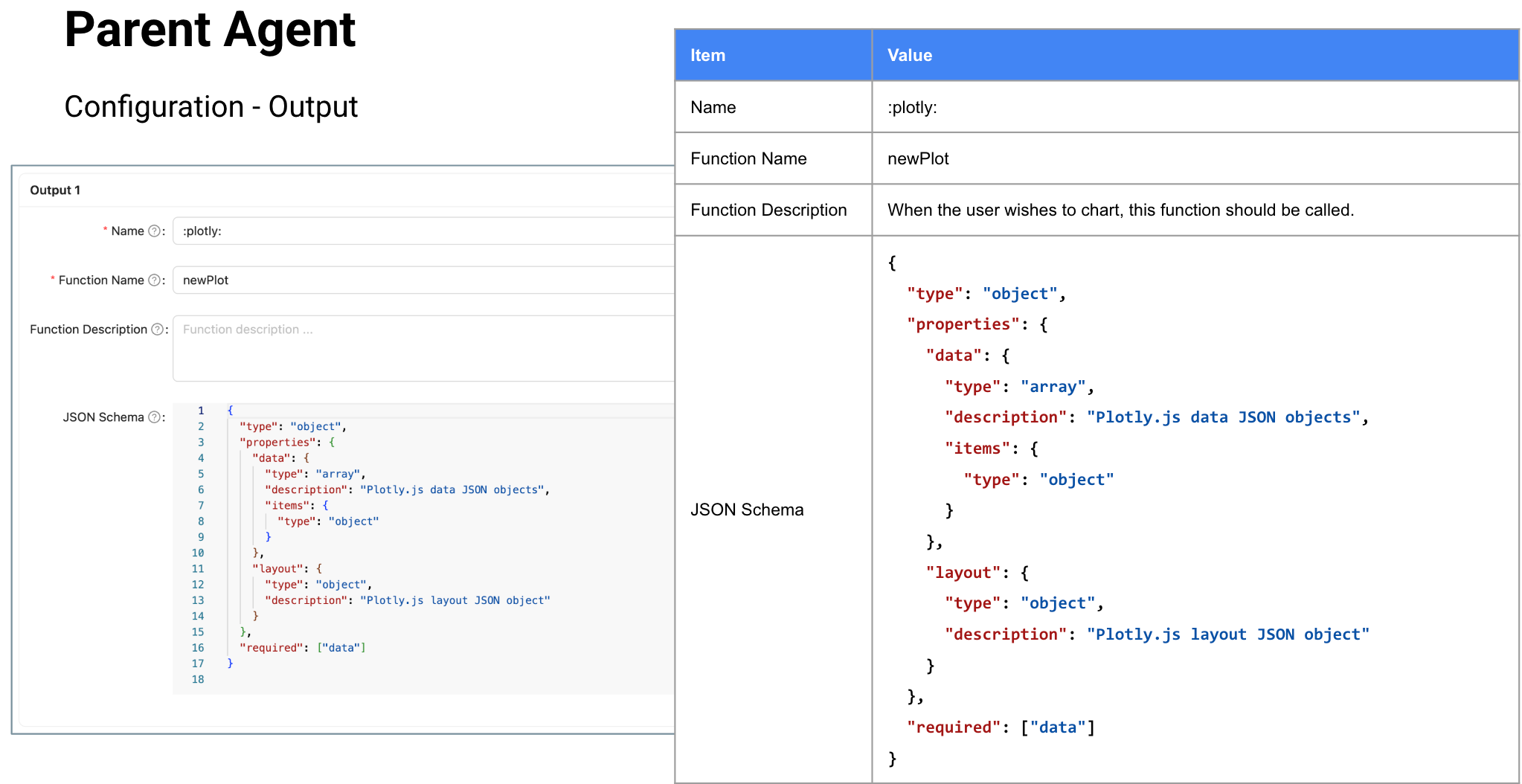
Task: Click the help icon next to JSON Schema label
Action: point(154,417)
